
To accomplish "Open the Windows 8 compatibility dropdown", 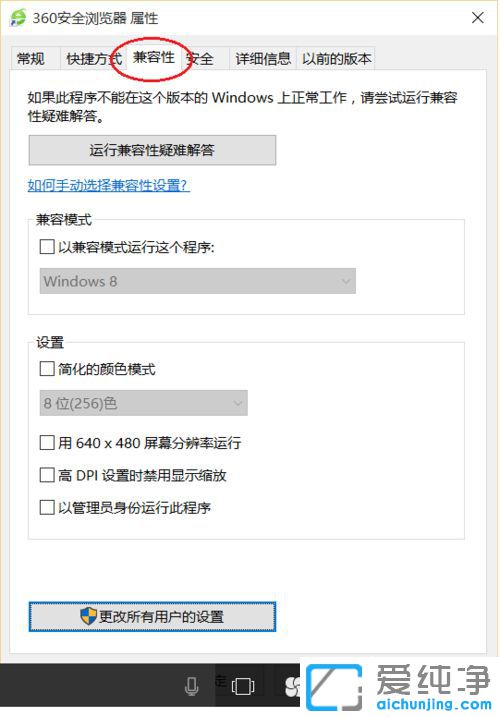I will click(x=198, y=281).
